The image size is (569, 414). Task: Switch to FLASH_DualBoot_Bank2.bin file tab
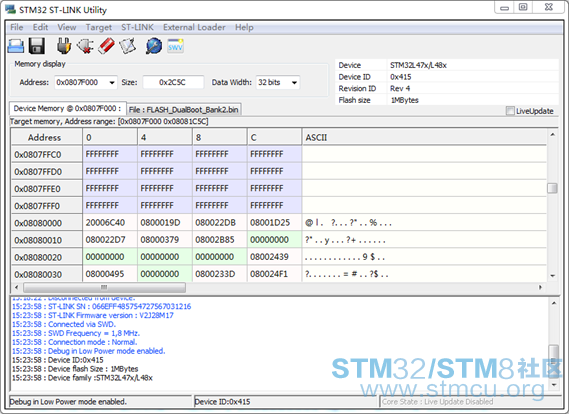pos(184,110)
